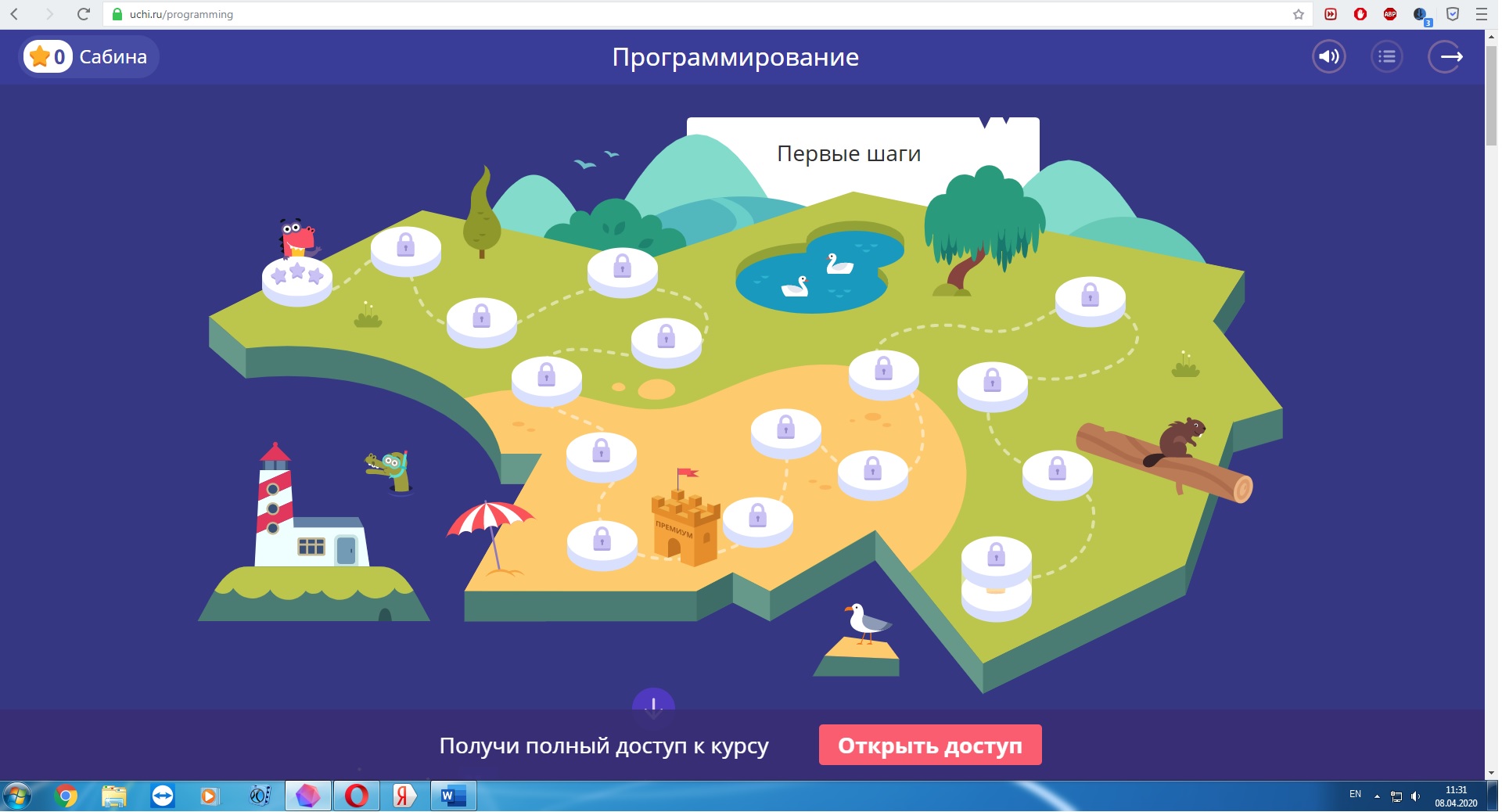Show hidden system tray icons
The image size is (1502, 812).
click(1377, 796)
